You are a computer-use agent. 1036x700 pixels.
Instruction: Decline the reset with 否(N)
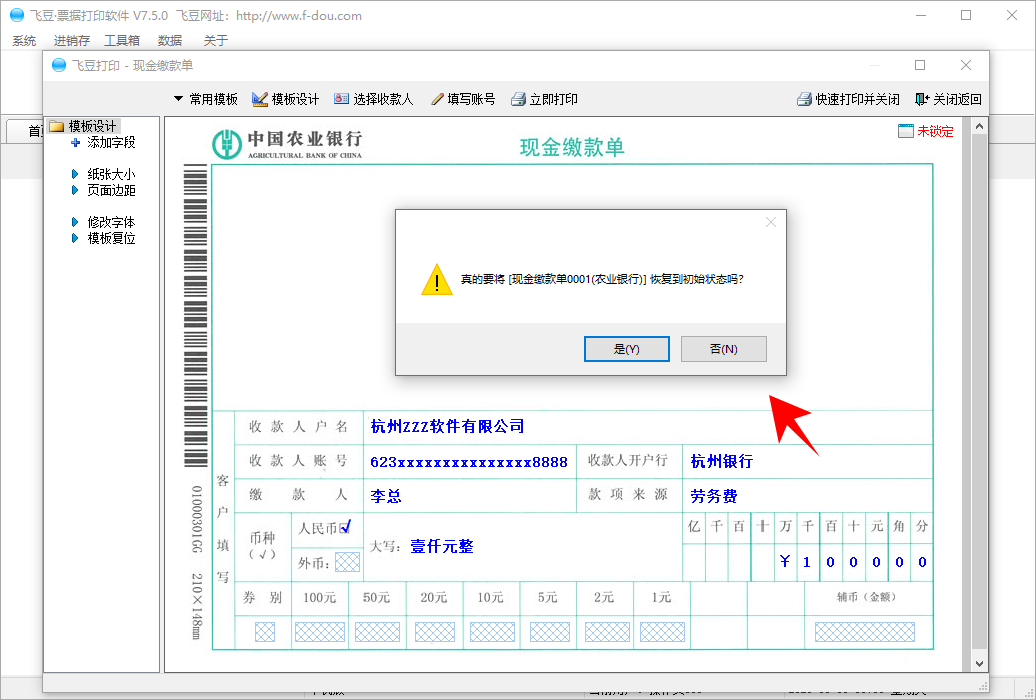[x=723, y=349]
